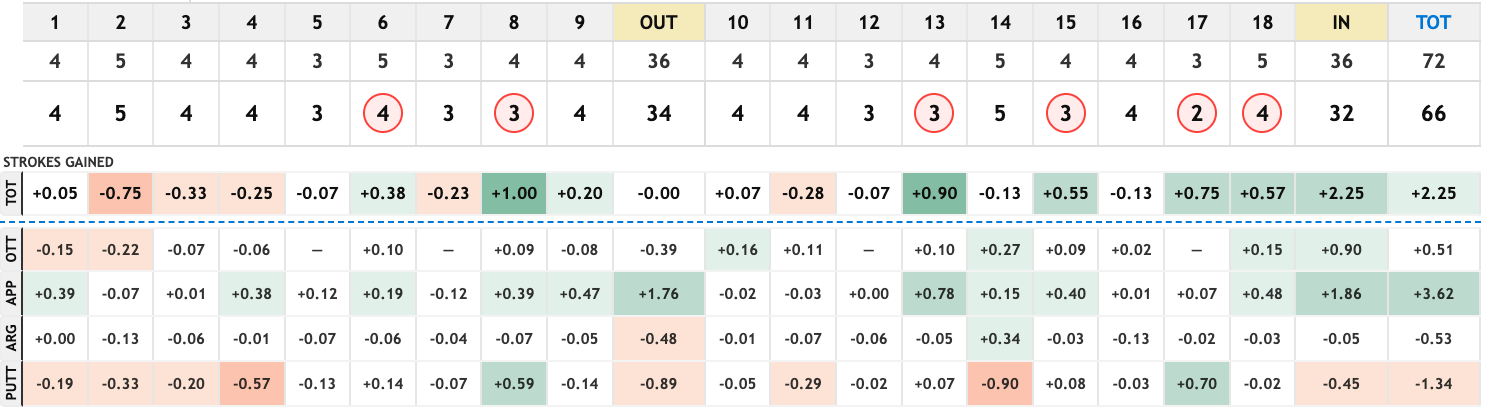
Task: Click the OTT row label
Action: click(11, 249)
